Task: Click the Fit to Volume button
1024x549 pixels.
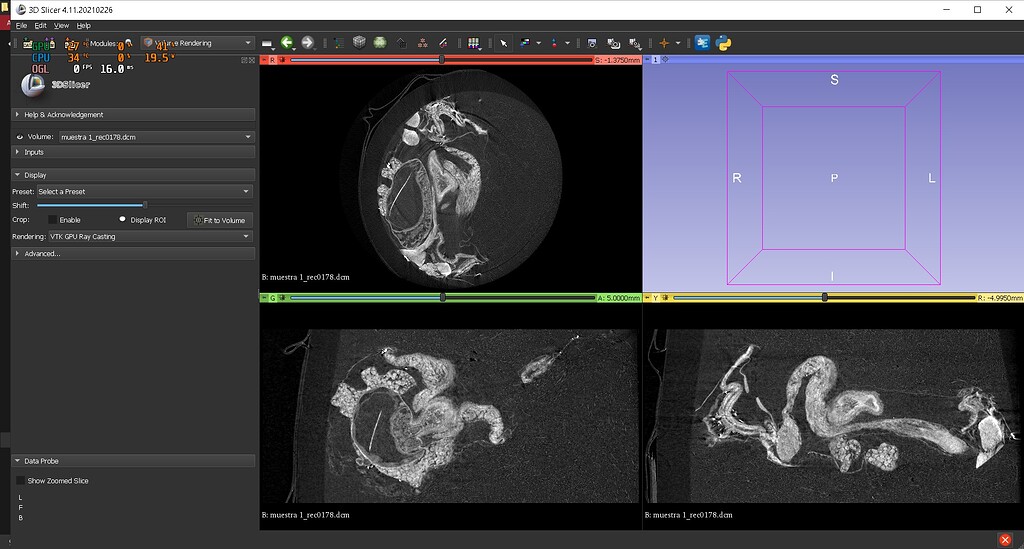Action: coord(219,220)
